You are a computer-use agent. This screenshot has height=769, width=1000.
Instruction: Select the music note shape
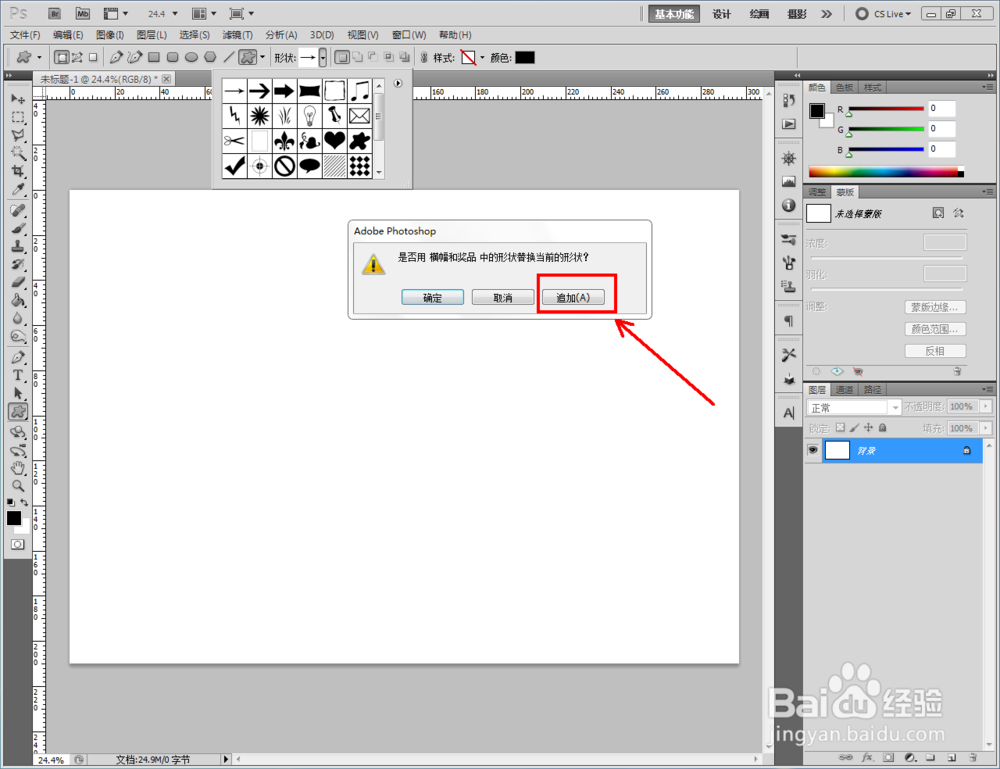tap(360, 91)
